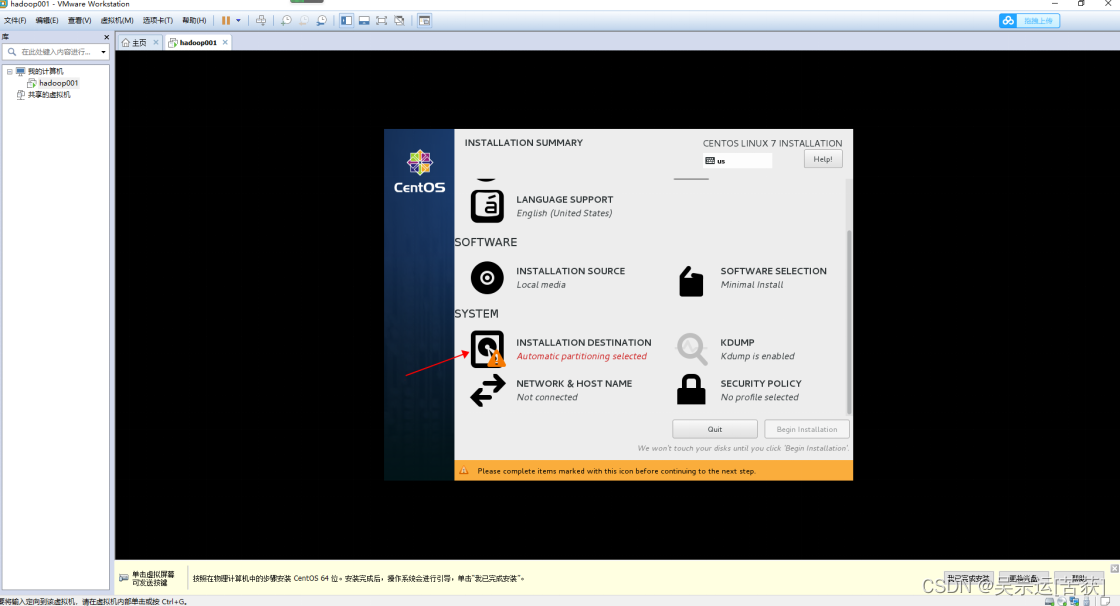Click the USB device status bar icon
Image resolution: width=1120 pixels, height=606 pixels.
tap(1086, 602)
